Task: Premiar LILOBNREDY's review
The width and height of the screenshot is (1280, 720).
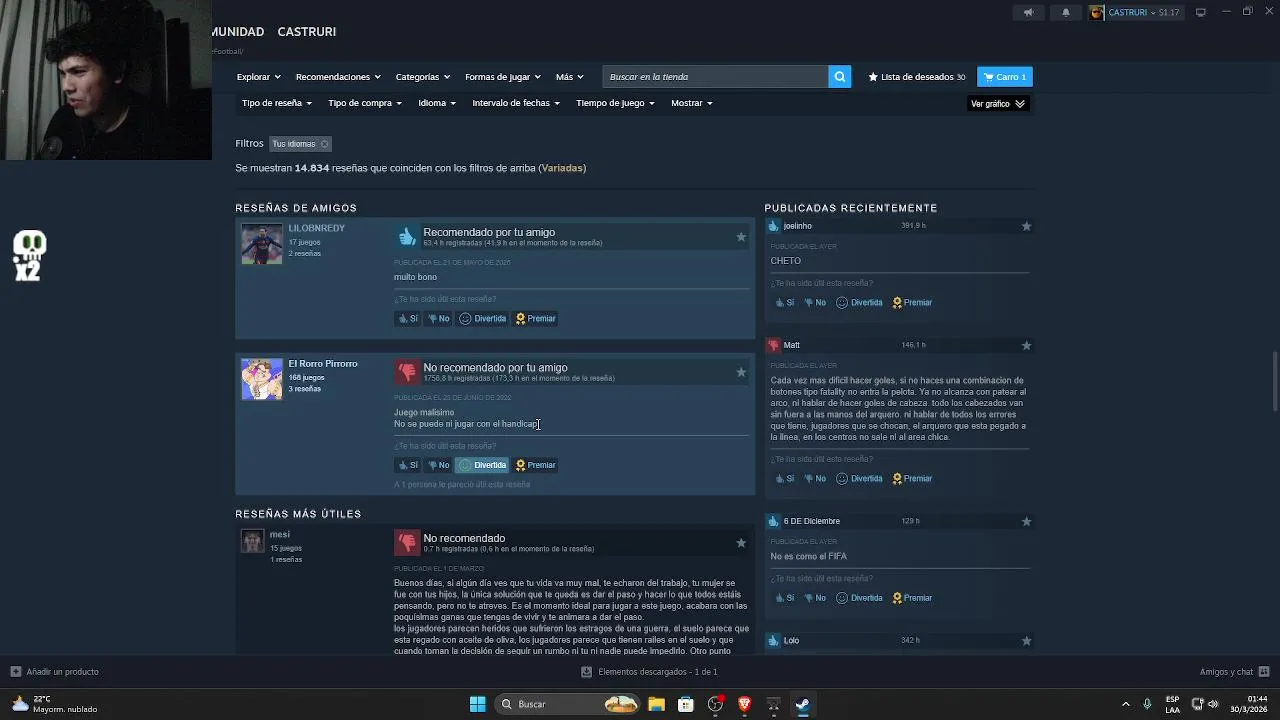Action: point(535,319)
